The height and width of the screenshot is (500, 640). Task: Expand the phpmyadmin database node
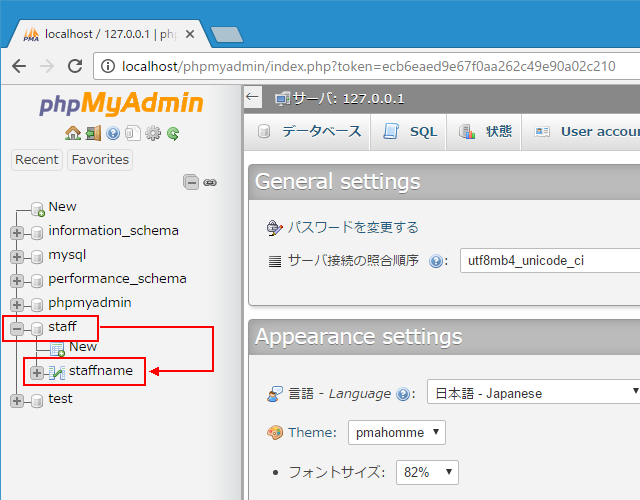(x=17, y=304)
